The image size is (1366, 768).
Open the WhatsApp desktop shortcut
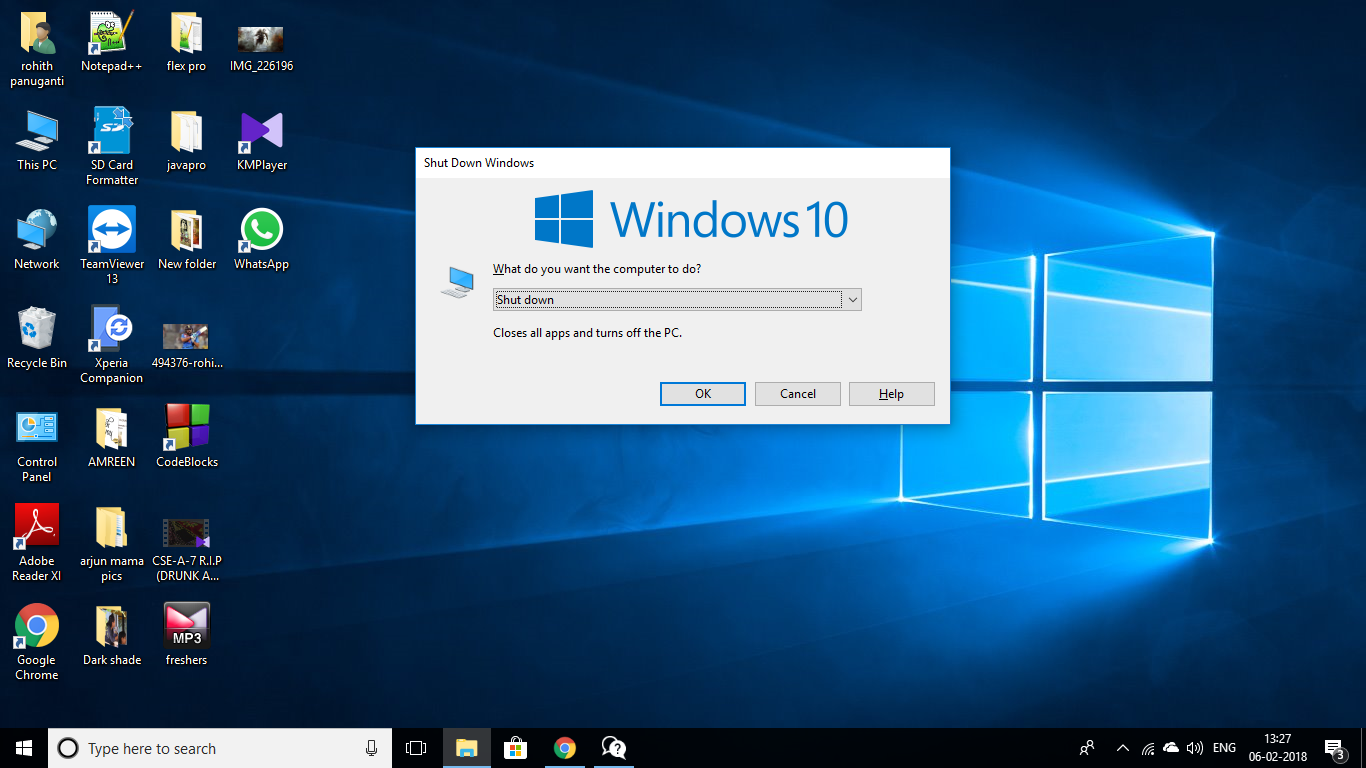point(261,228)
